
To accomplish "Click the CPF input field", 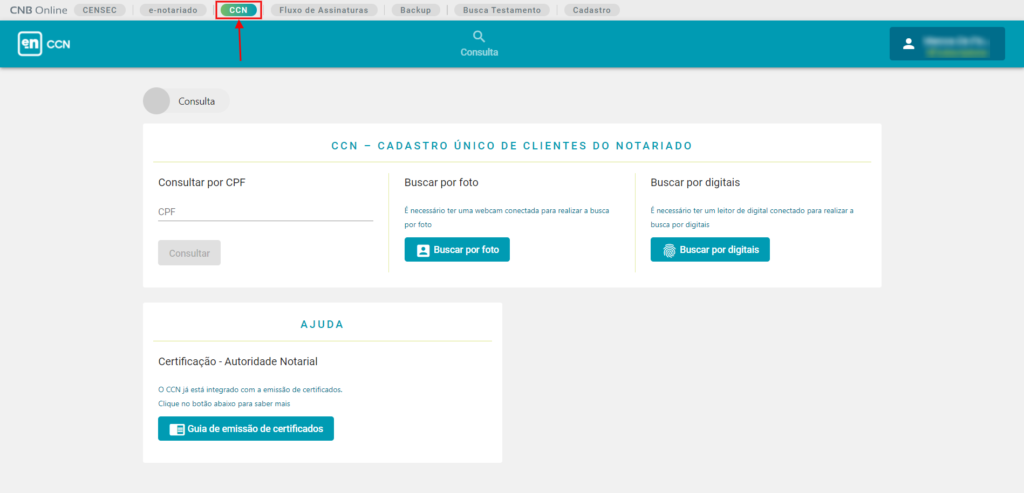I will click(265, 212).
